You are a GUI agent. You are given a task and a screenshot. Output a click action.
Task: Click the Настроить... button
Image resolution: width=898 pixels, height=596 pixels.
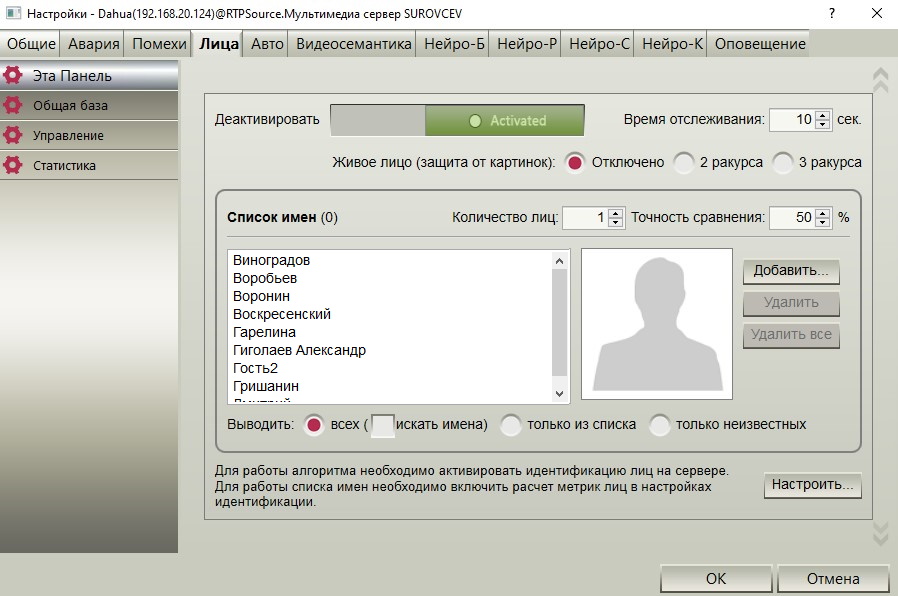click(812, 485)
